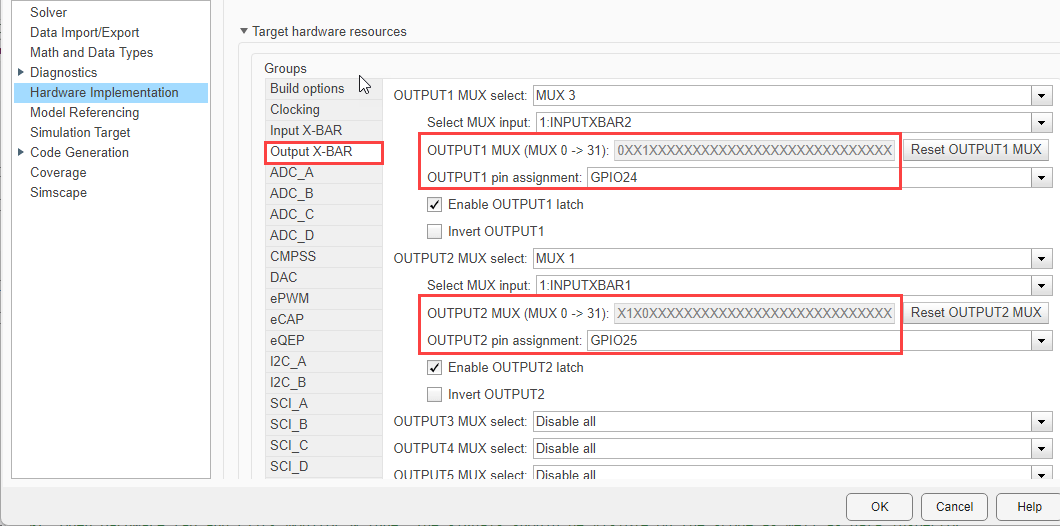The image size is (1060, 526).
Task: Select SCI_D group
Action: click(x=324, y=467)
